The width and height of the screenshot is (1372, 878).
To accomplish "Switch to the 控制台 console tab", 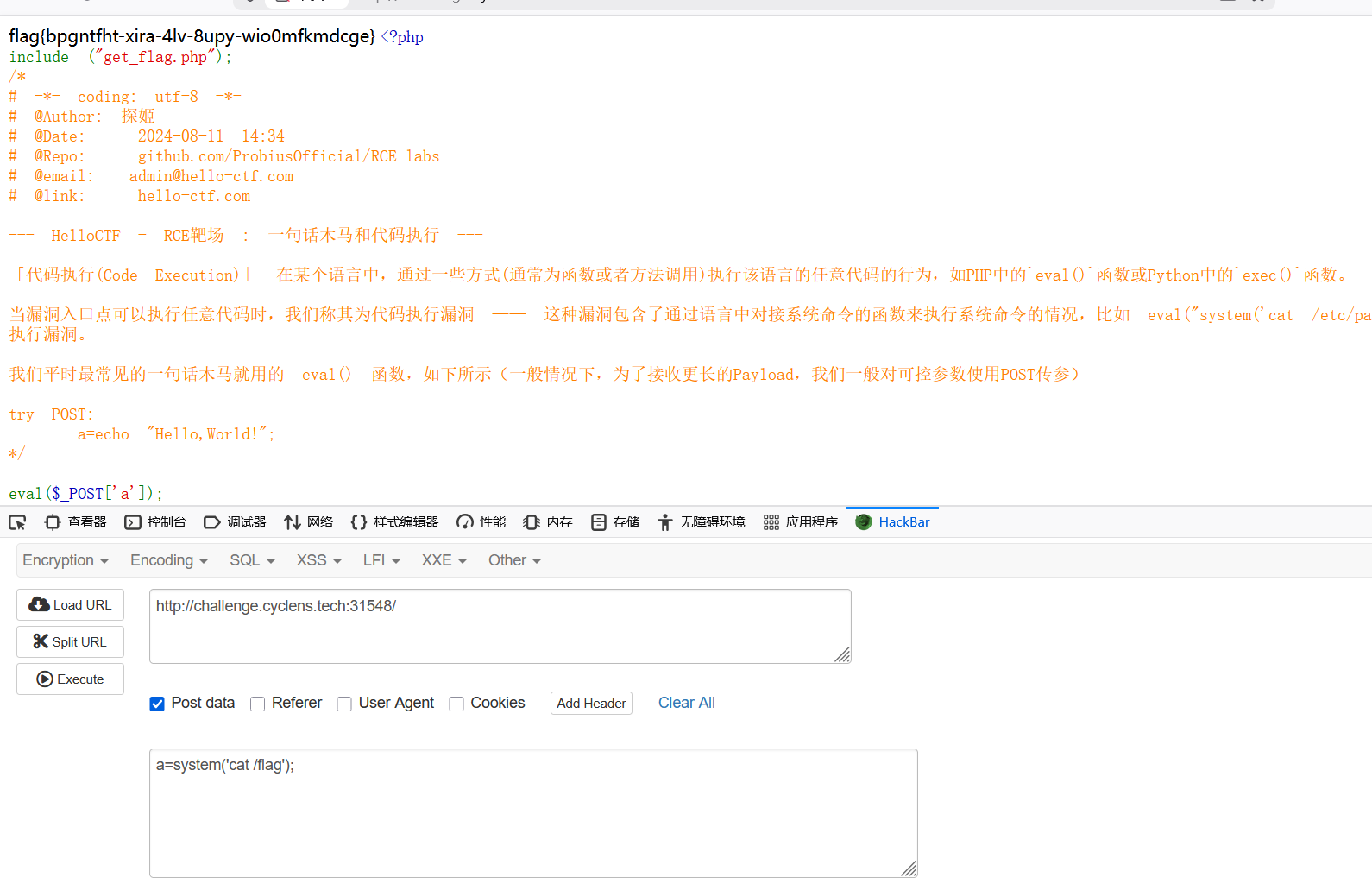I will [x=155, y=522].
